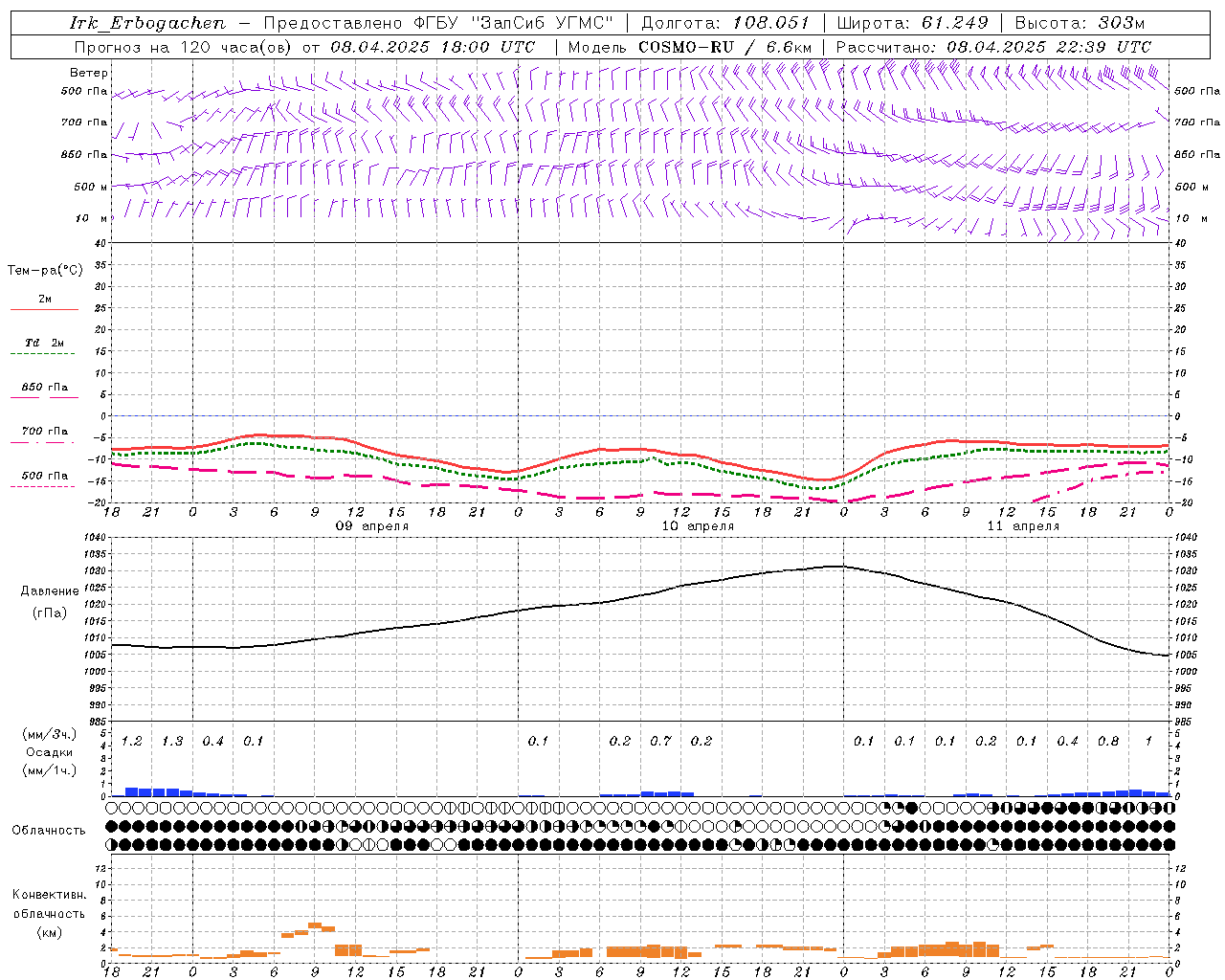Click the station name Irk_Erbogachen

point(148,23)
